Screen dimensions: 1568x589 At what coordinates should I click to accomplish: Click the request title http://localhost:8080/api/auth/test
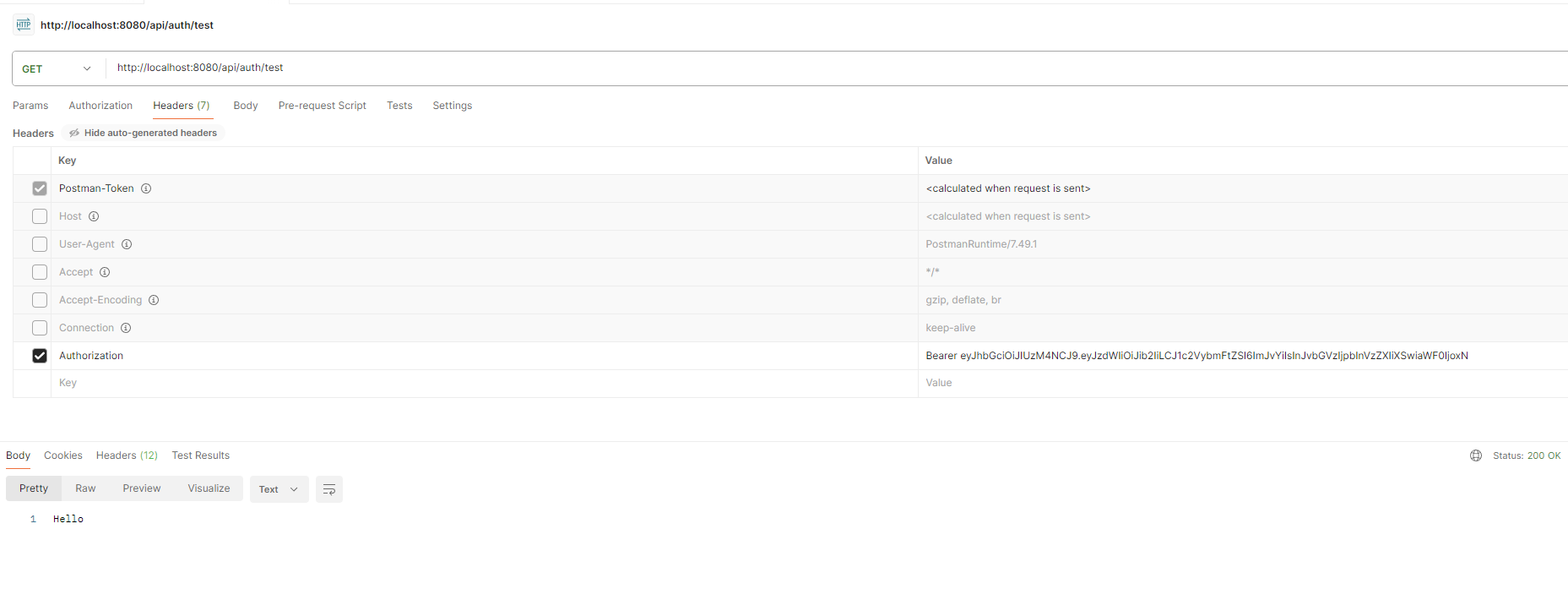tap(127, 25)
